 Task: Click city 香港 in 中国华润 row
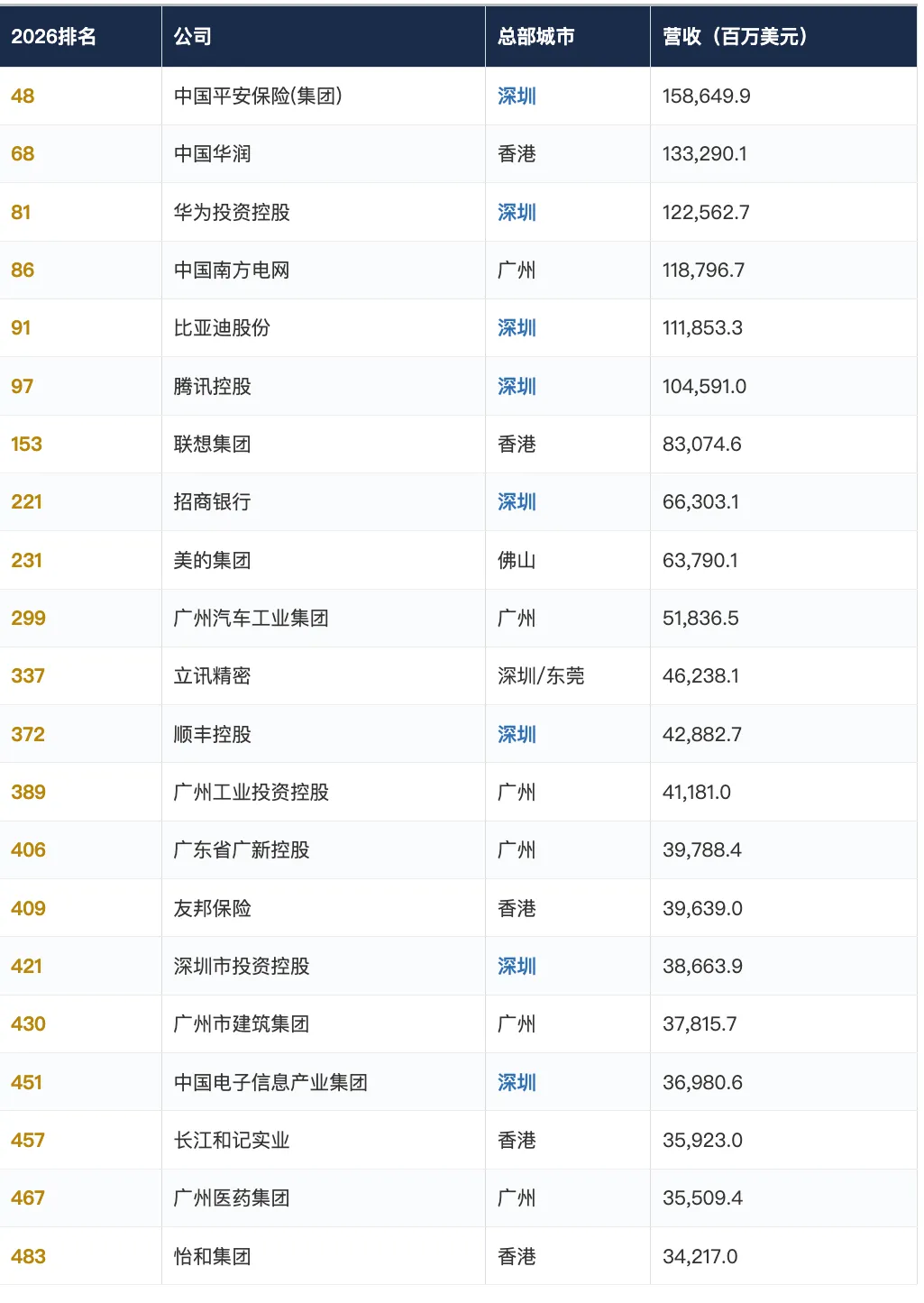pyautogui.click(x=517, y=154)
